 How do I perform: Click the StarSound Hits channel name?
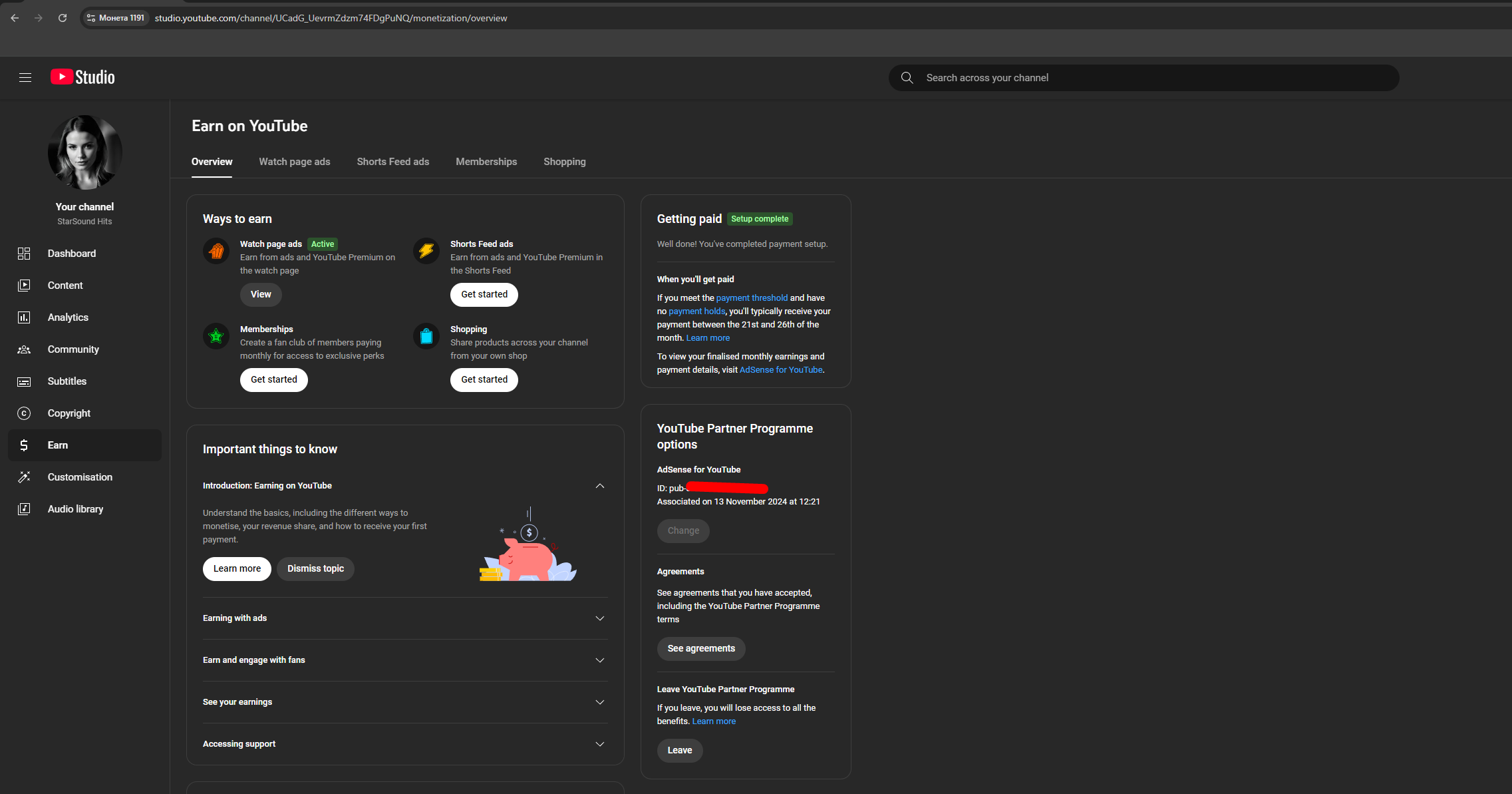[84, 222]
